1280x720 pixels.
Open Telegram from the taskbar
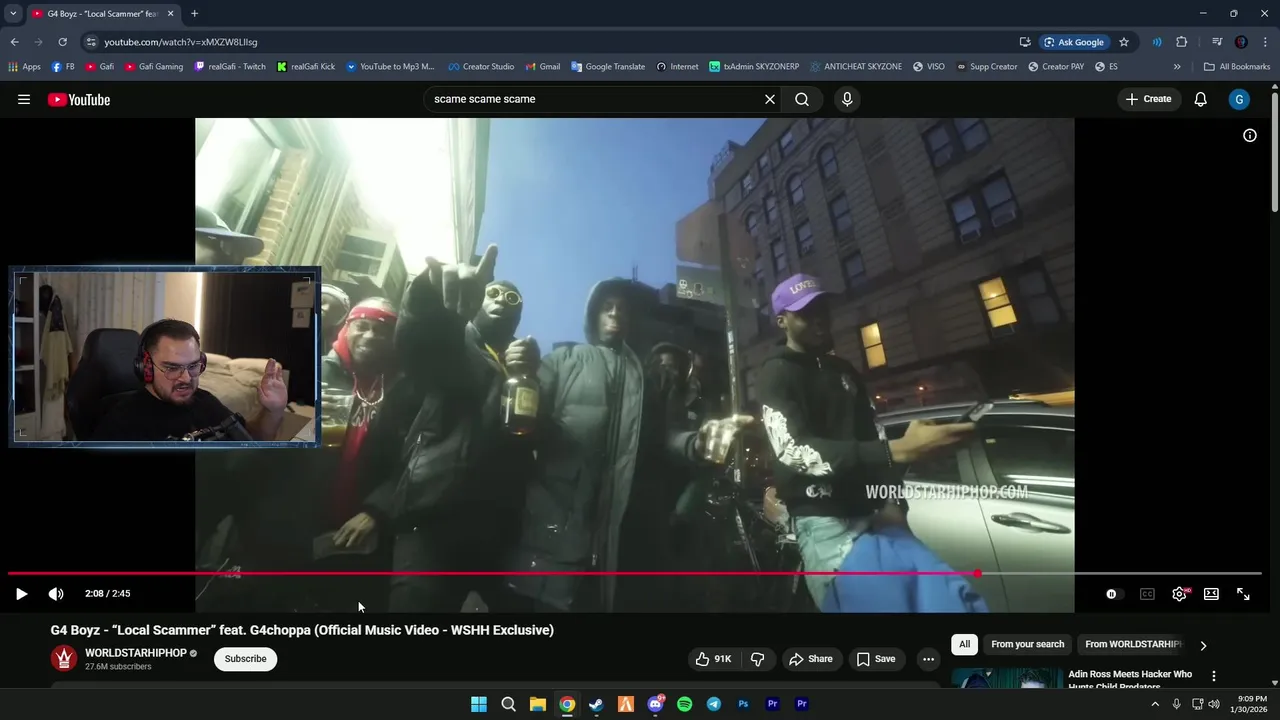[713, 704]
